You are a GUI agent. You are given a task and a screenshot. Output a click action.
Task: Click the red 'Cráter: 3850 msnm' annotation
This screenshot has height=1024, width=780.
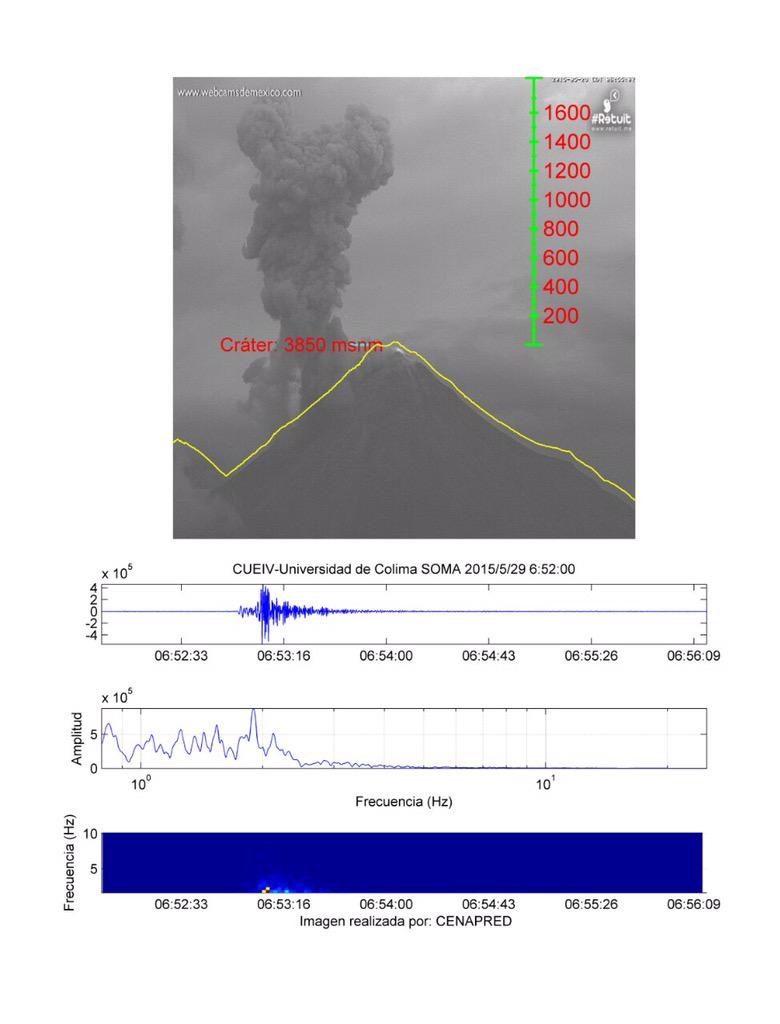coord(301,345)
